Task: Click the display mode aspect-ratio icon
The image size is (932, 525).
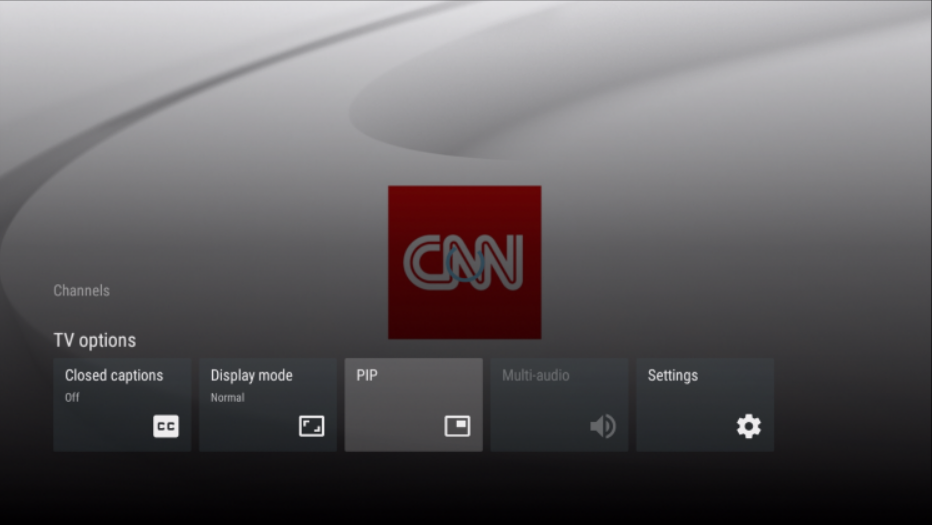Action: 311,426
